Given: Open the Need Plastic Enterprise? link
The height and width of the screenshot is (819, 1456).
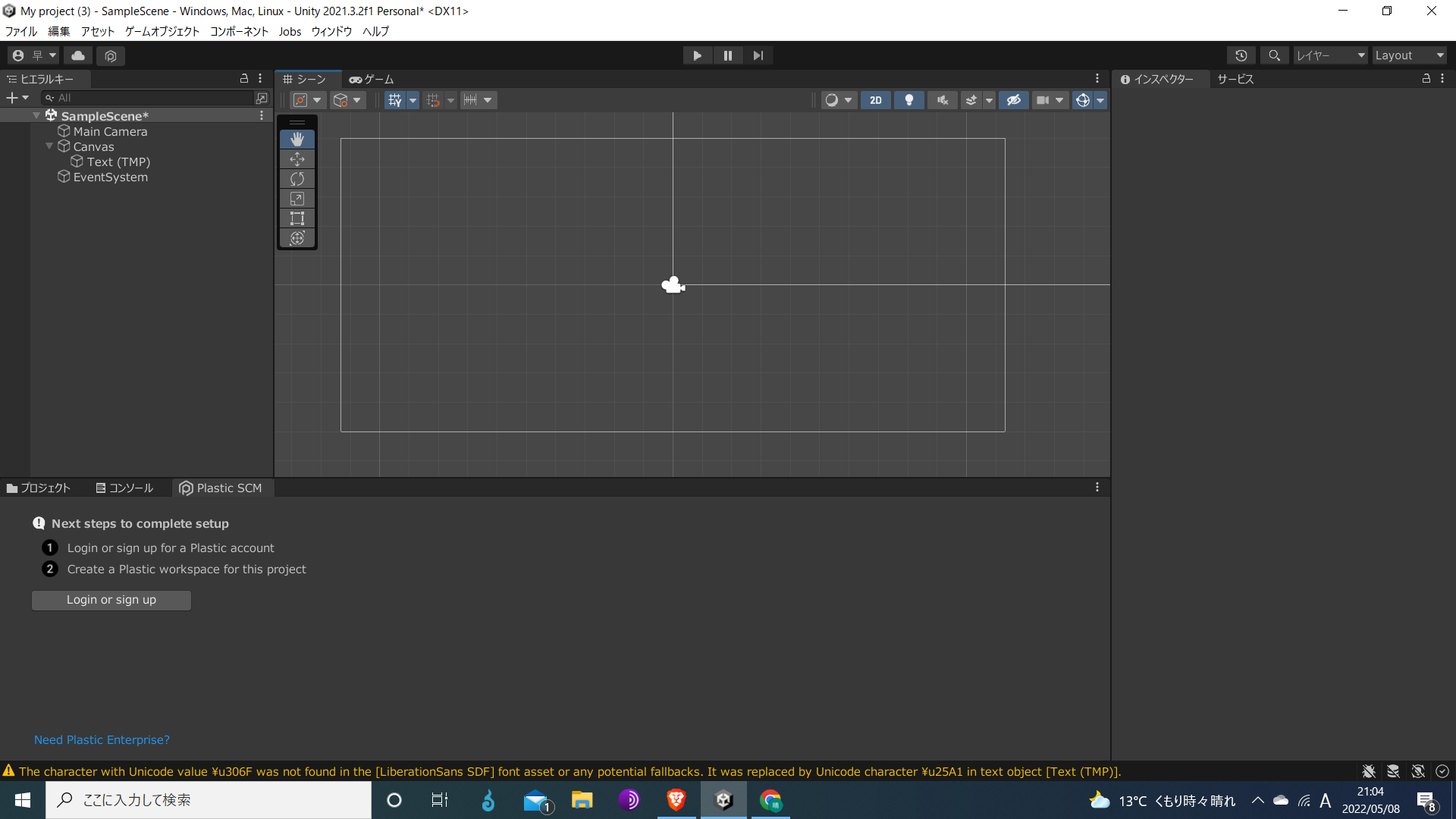Looking at the screenshot, I should click(x=102, y=740).
